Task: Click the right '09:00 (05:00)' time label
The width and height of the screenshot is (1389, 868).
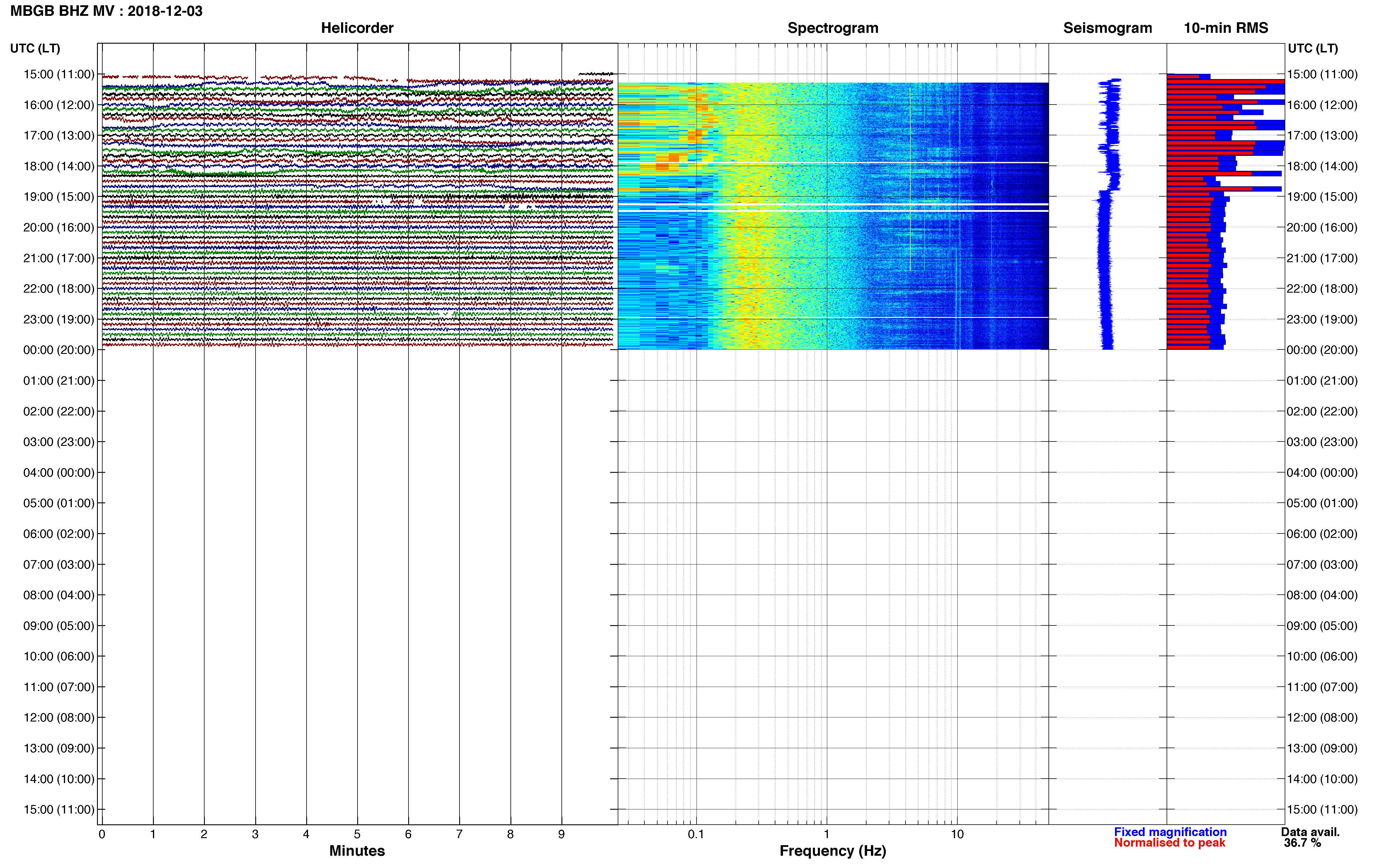Action: [1322, 625]
